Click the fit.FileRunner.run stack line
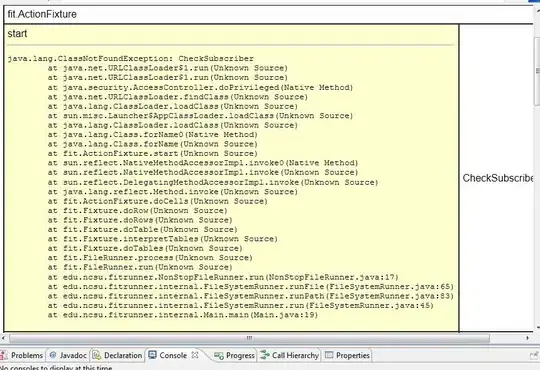540x370 pixels. point(140,267)
